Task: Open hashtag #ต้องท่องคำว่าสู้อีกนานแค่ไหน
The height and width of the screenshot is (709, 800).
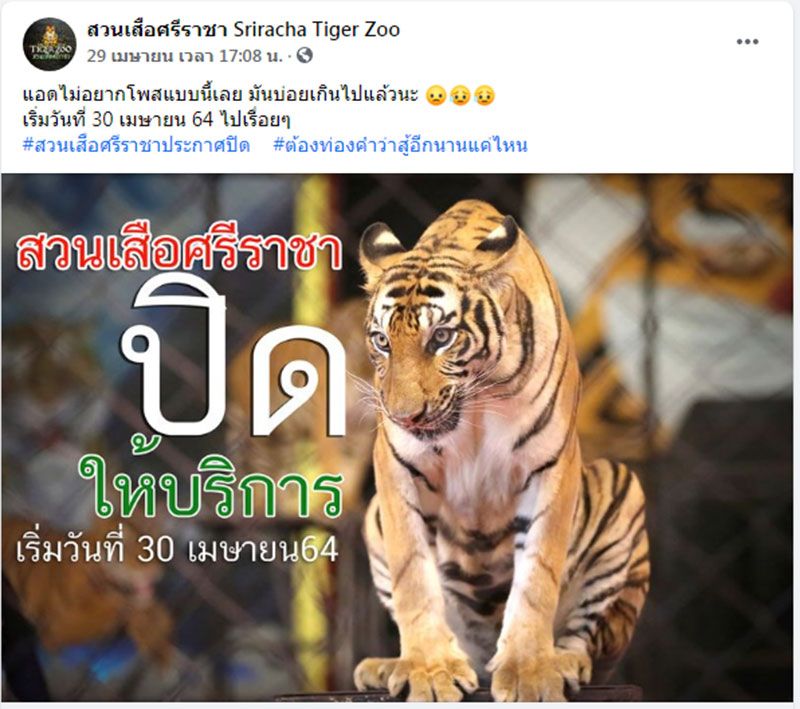Action: [401, 145]
